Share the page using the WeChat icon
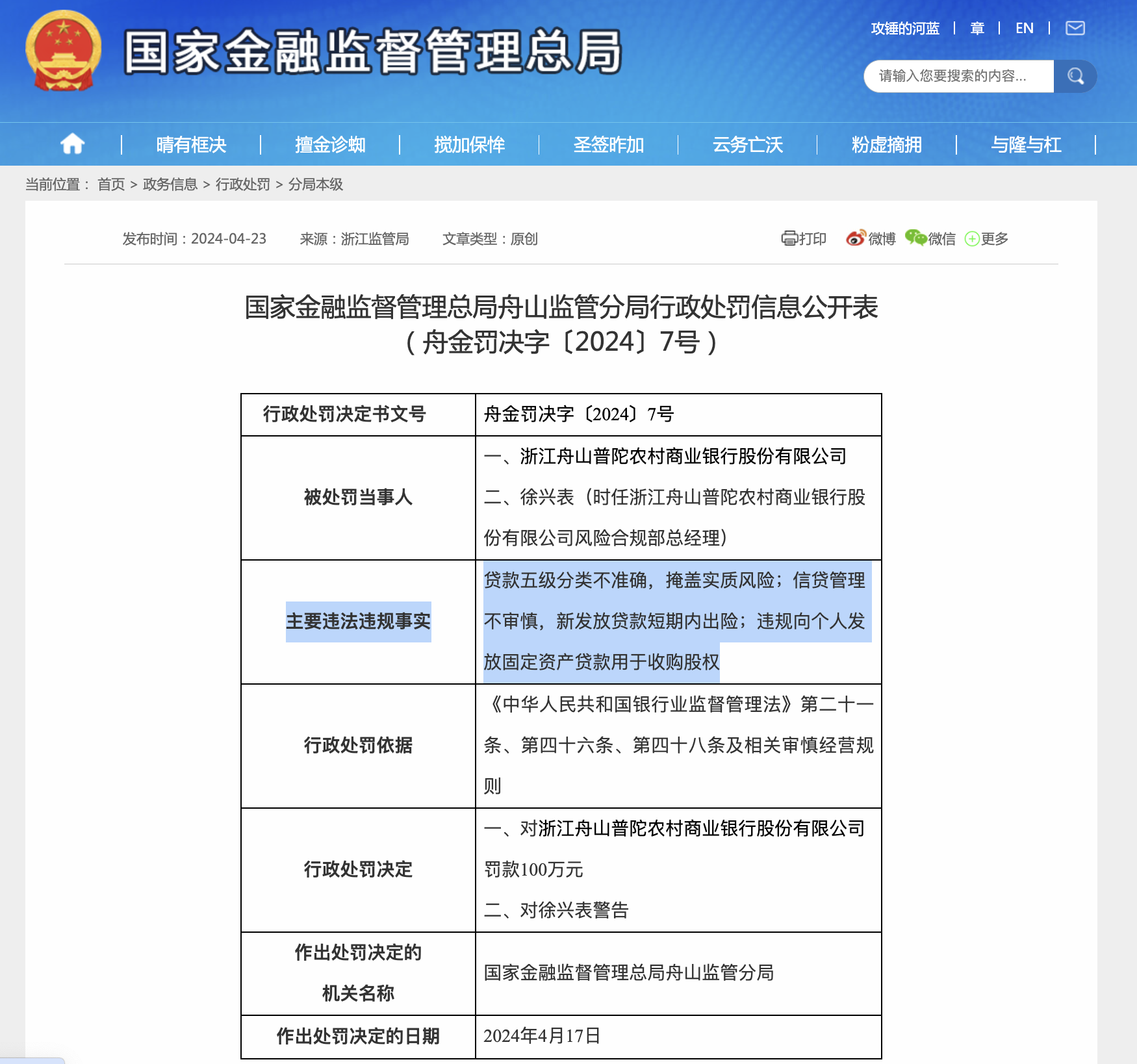The height and width of the screenshot is (1064, 1137). pyautogui.click(x=918, y=239)
